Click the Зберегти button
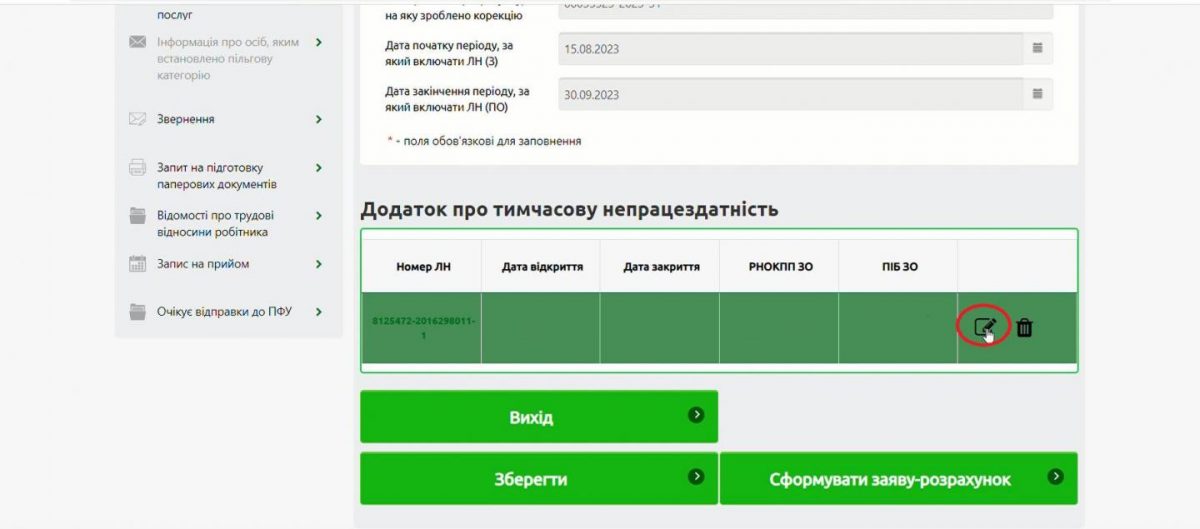Screen dimensions: 1200x529 pos(539,479)
